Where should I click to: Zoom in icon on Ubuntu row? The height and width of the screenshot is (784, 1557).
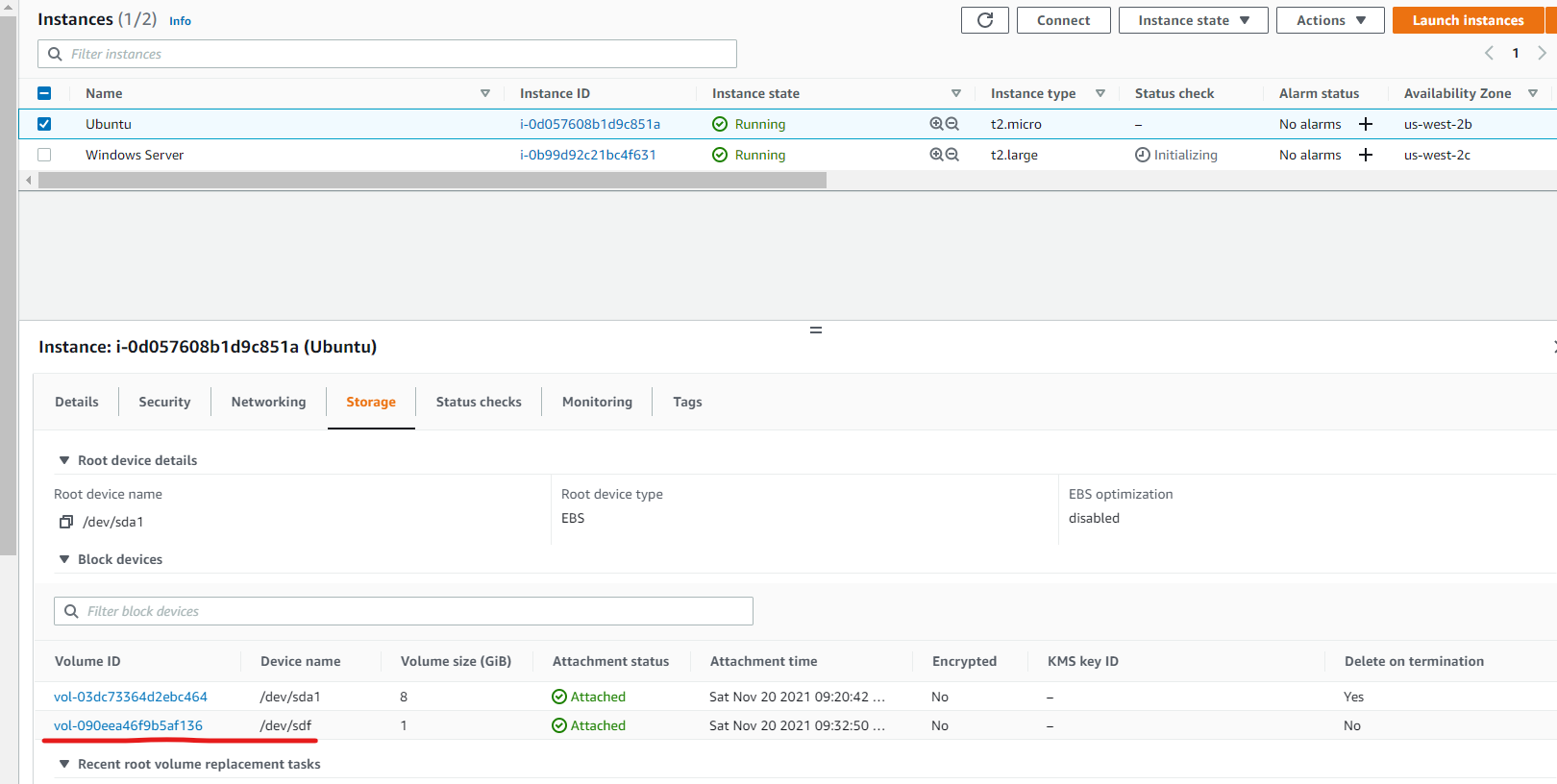coord(936,124)
